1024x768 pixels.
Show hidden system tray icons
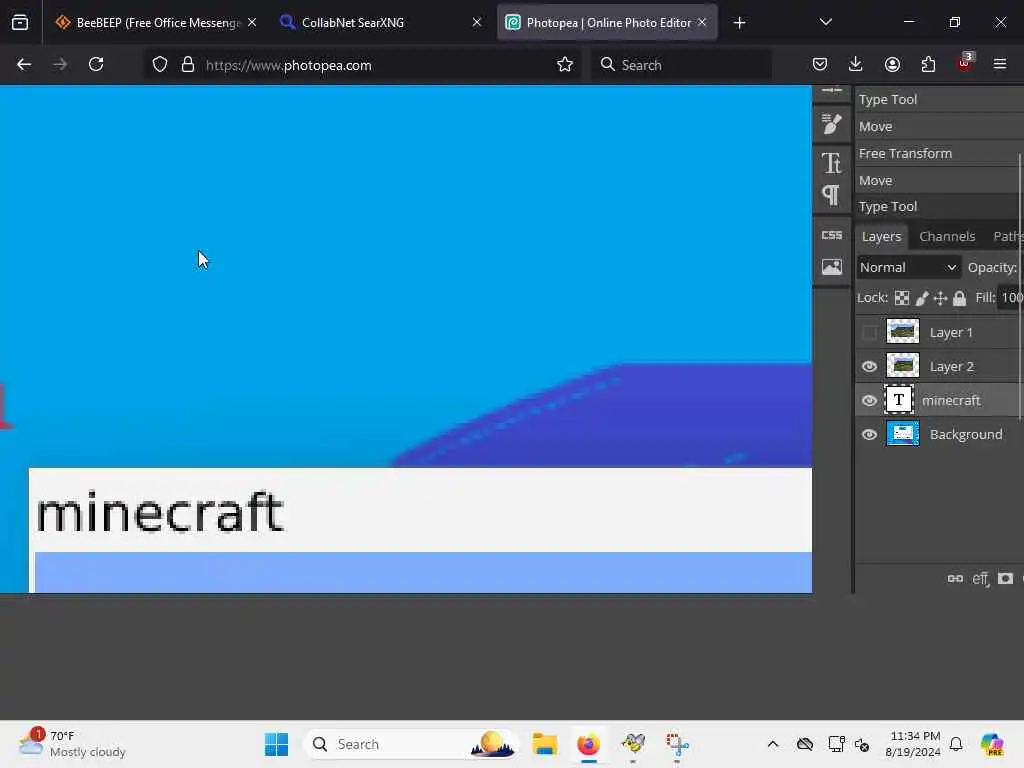coord(773,744)
